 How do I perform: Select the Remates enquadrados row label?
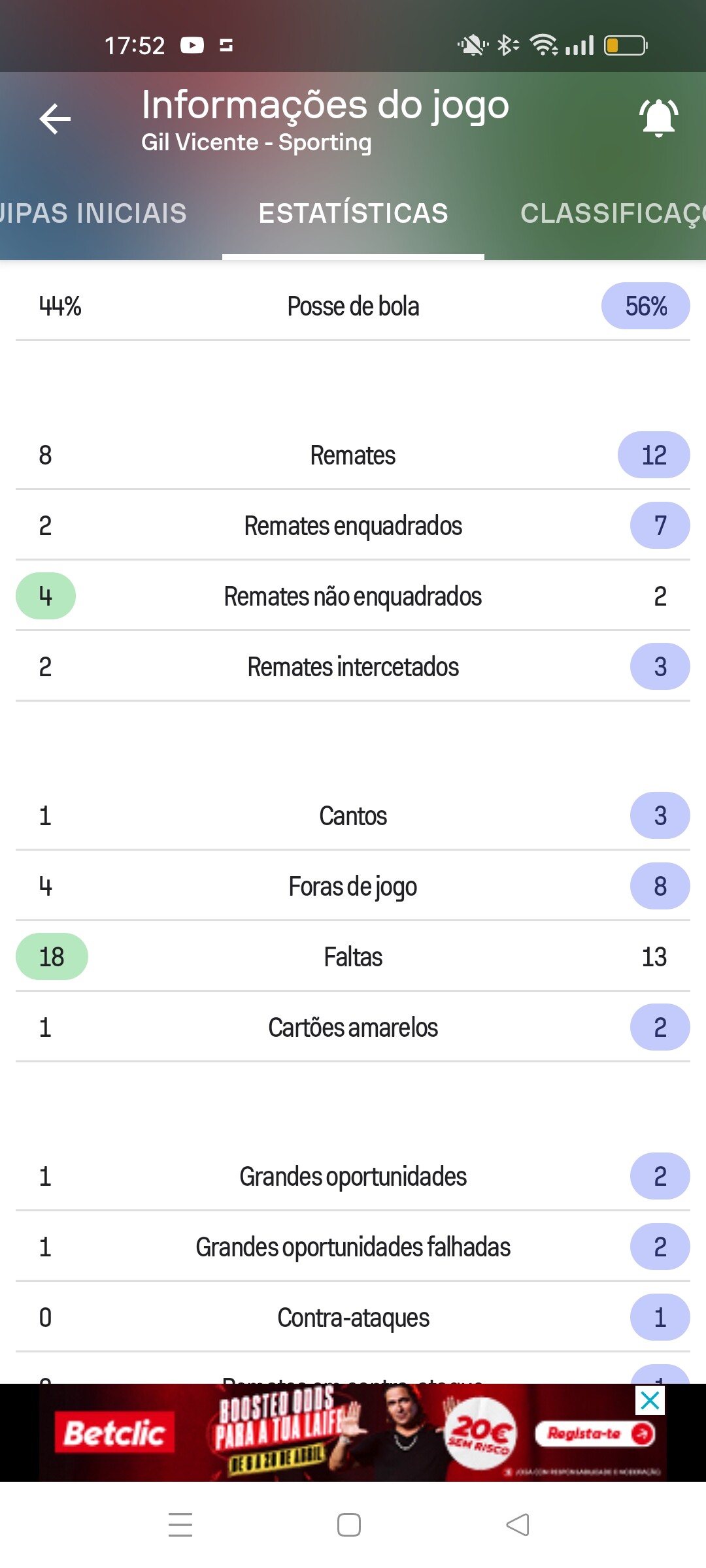click(353, 526)
